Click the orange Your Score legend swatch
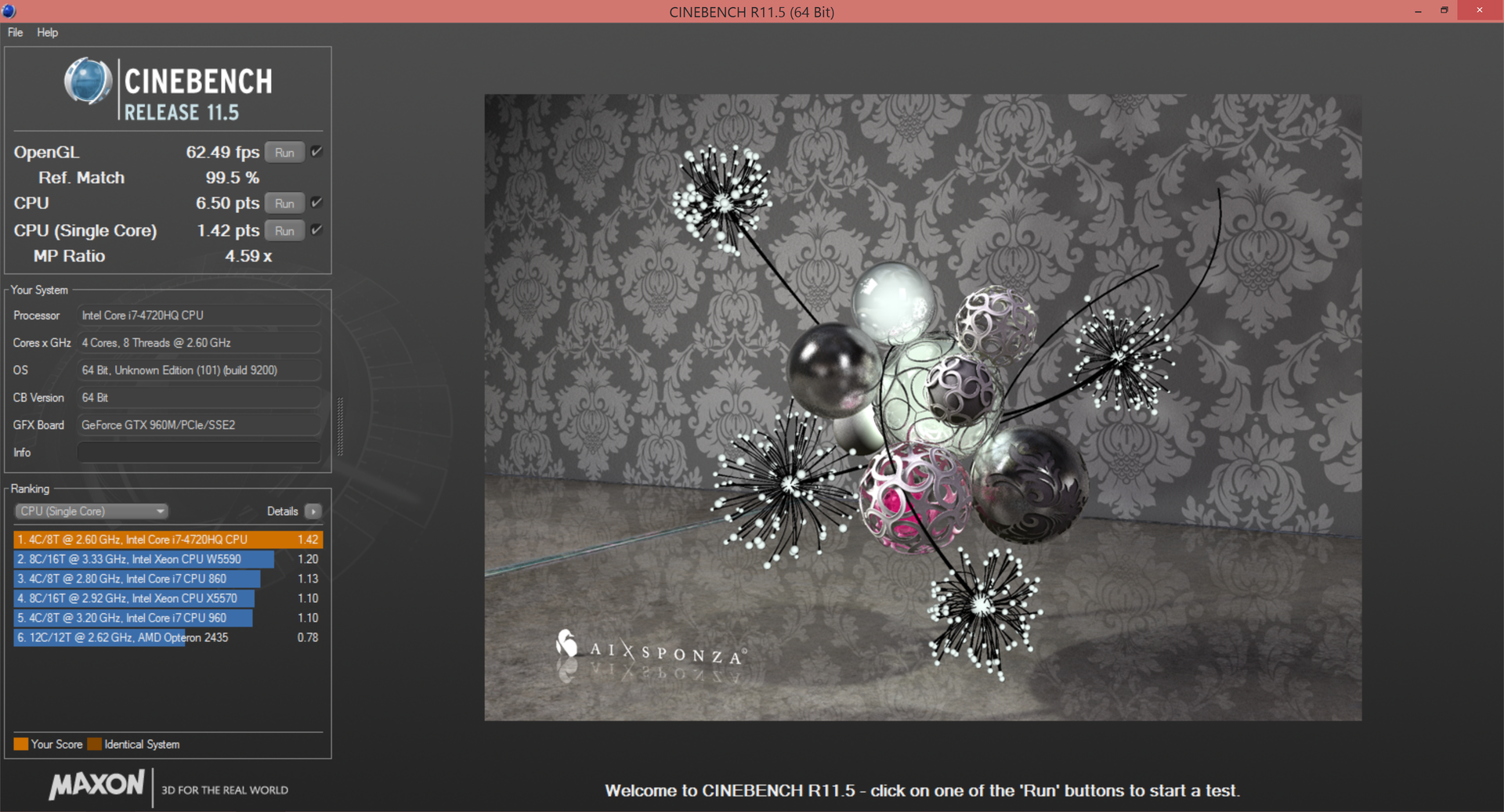Screen dimensions: 1504x812 (x=21, y=744)
